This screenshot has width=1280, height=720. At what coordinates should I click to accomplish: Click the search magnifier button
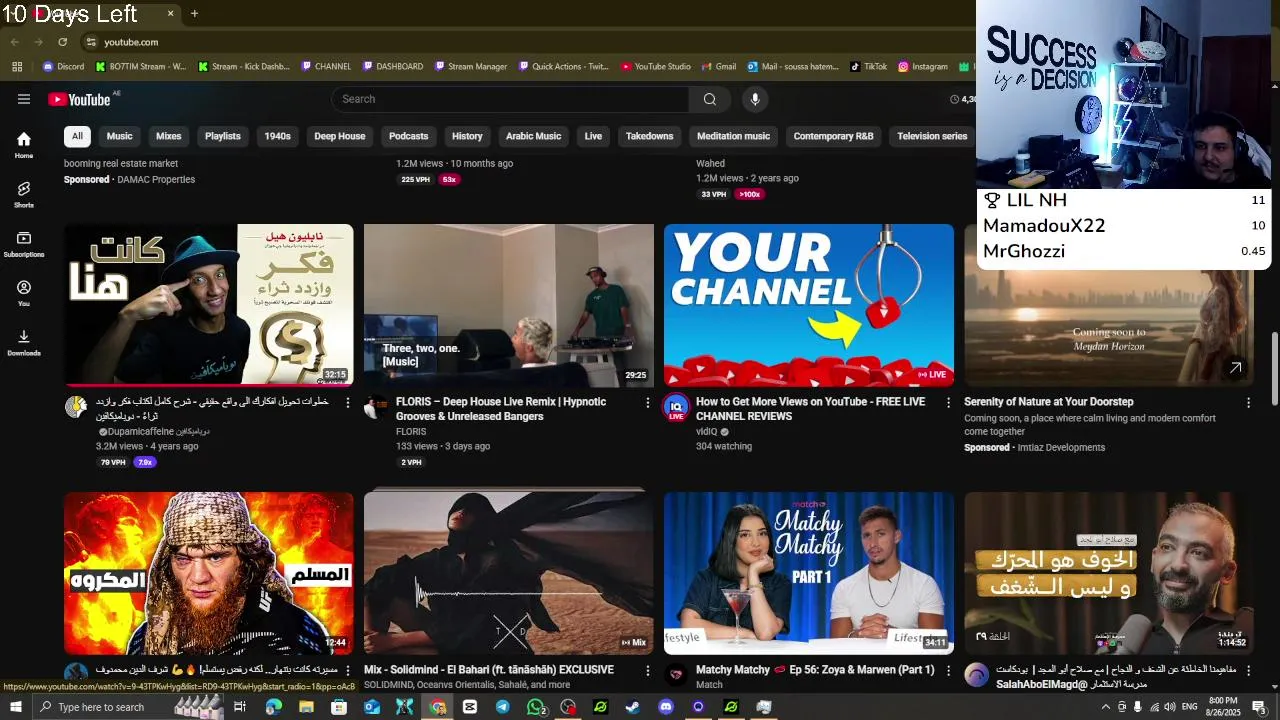(709, 99)
